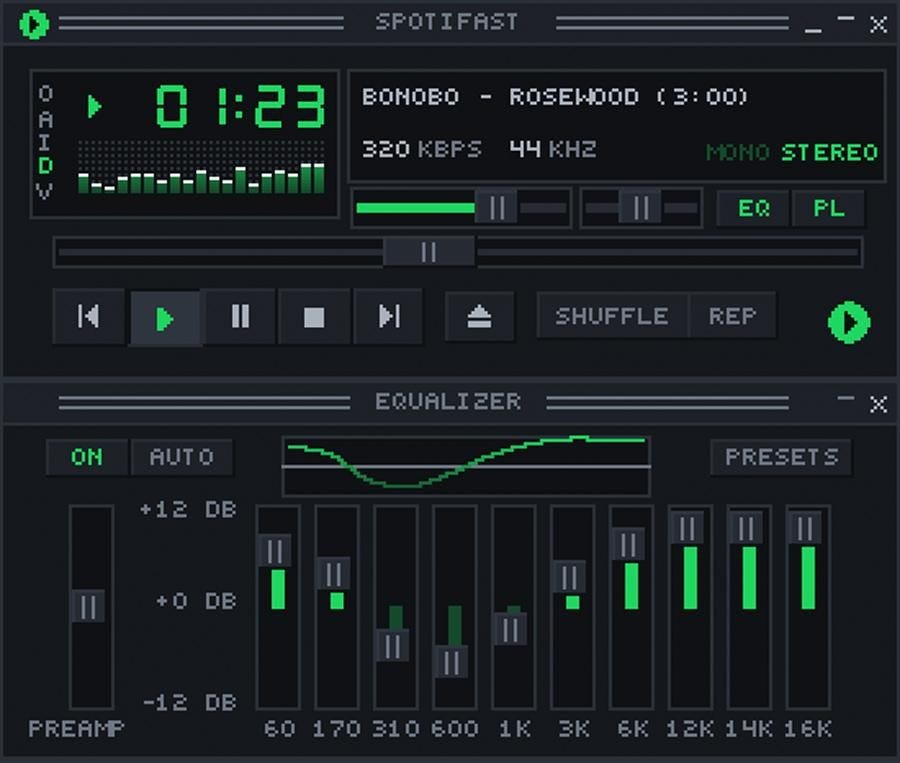Click the small play status indicator by timer
The image size is (900, 763).
(x=94, y=107)
